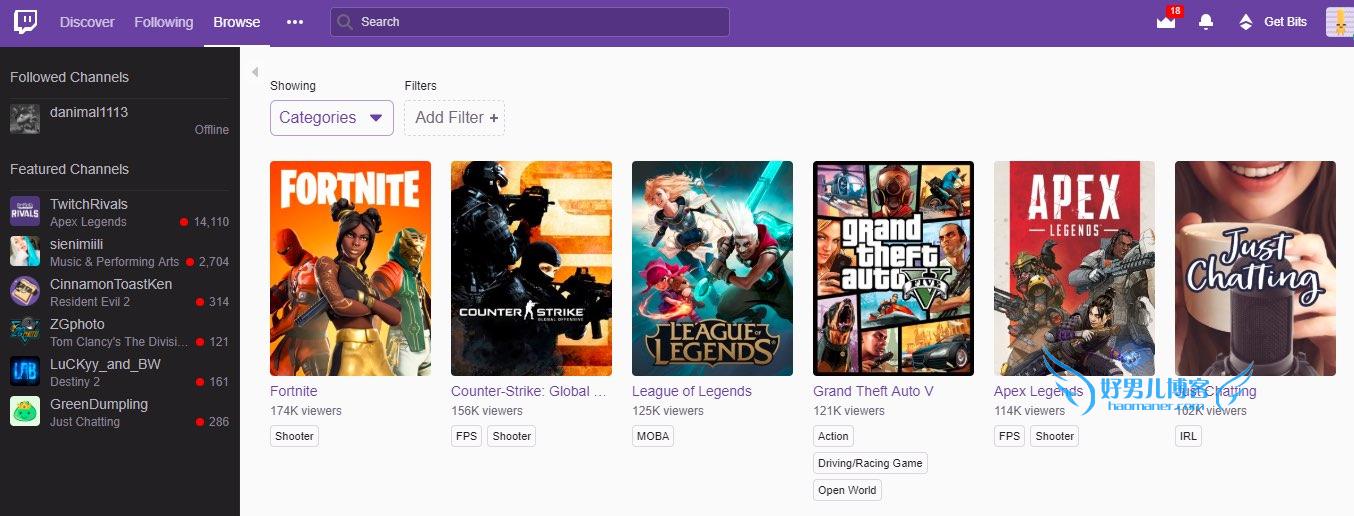Viewport: 1354px width, 516px height.
Task: Click the Fortnite title link
Action: pyautogui.click(x=294, y=391)
